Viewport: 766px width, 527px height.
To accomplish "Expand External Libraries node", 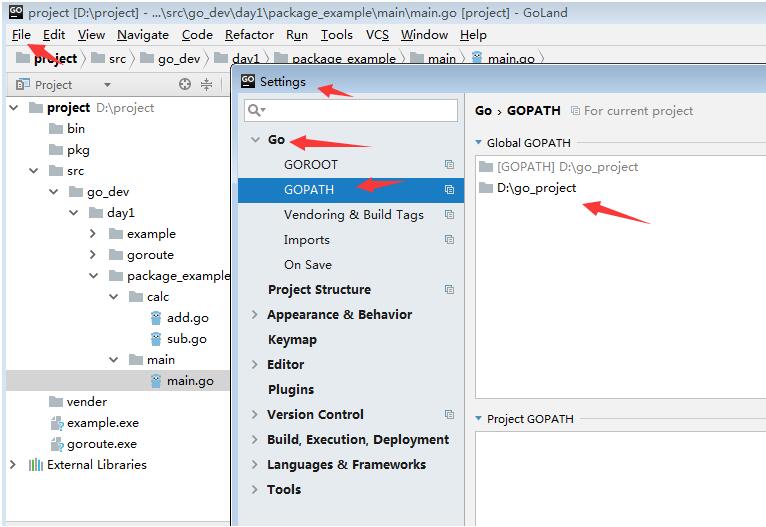I will pyautogui.click(x=13, y=464).
